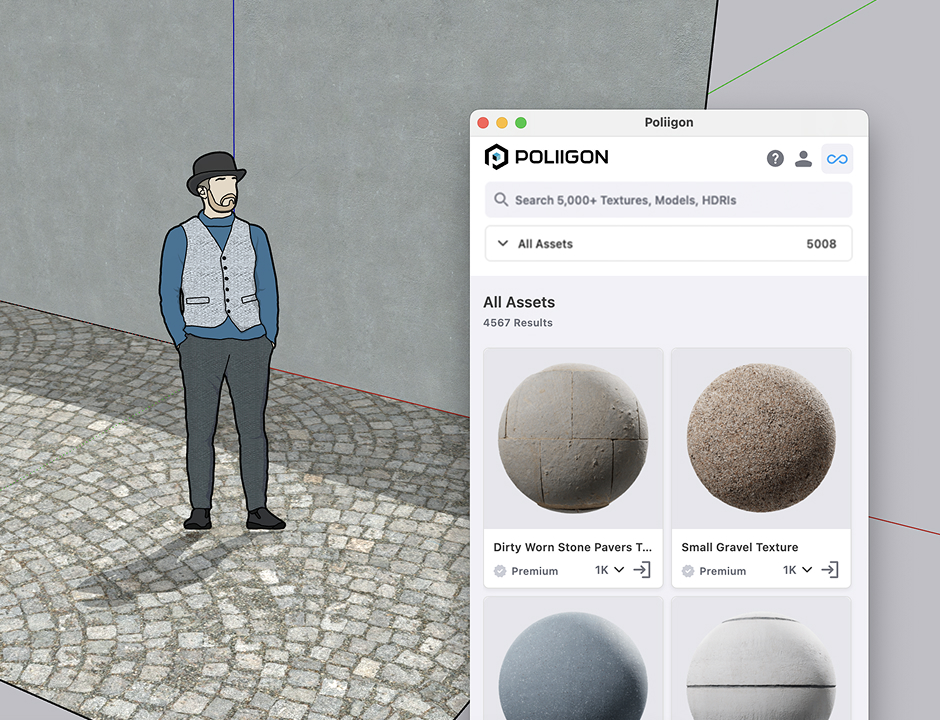Select the Small Gravel Texture sphere preview
This screenshot has height=720, width=940.
point(761,437)
